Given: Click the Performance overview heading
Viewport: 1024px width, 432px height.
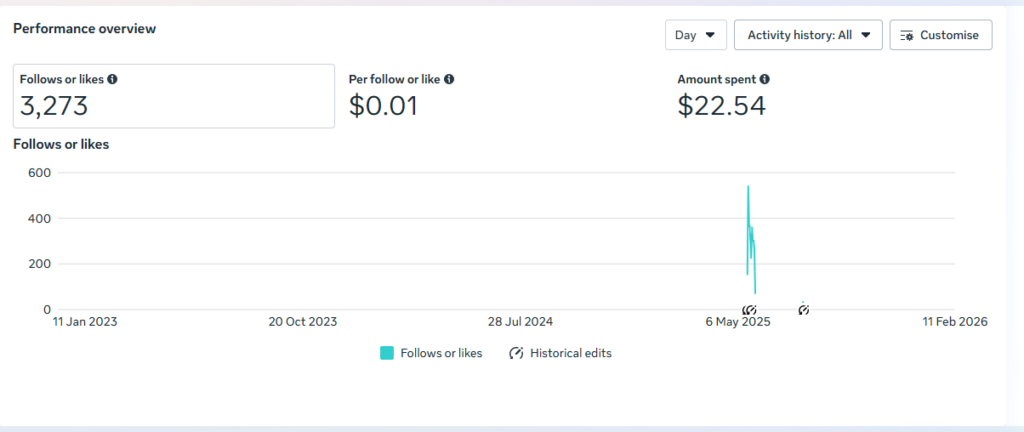Looking at the screenshot, I should [84, 29].
